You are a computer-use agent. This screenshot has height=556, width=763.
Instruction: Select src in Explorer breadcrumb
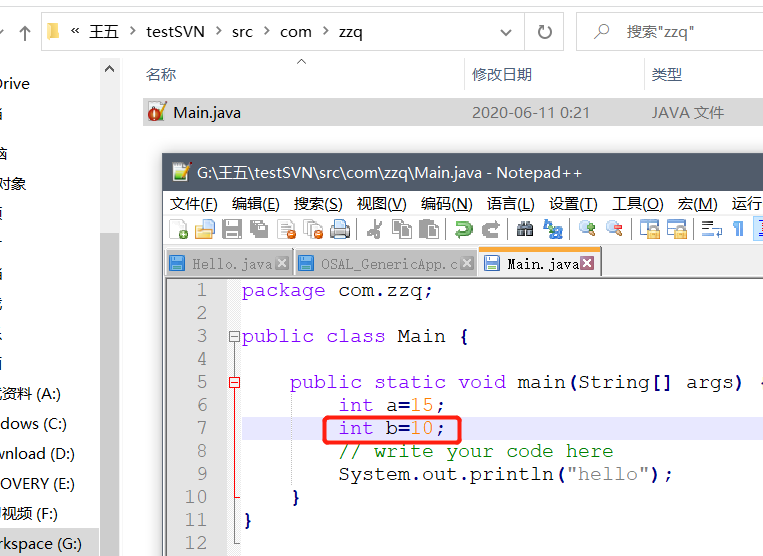[x=242, y=33]
